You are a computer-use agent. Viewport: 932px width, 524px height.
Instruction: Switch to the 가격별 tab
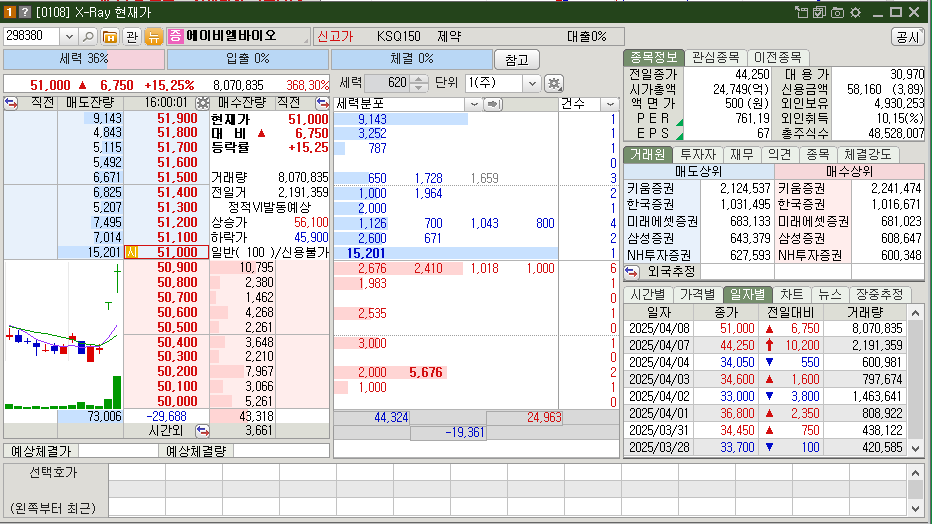pyautogui.click(x=698, y=294)
